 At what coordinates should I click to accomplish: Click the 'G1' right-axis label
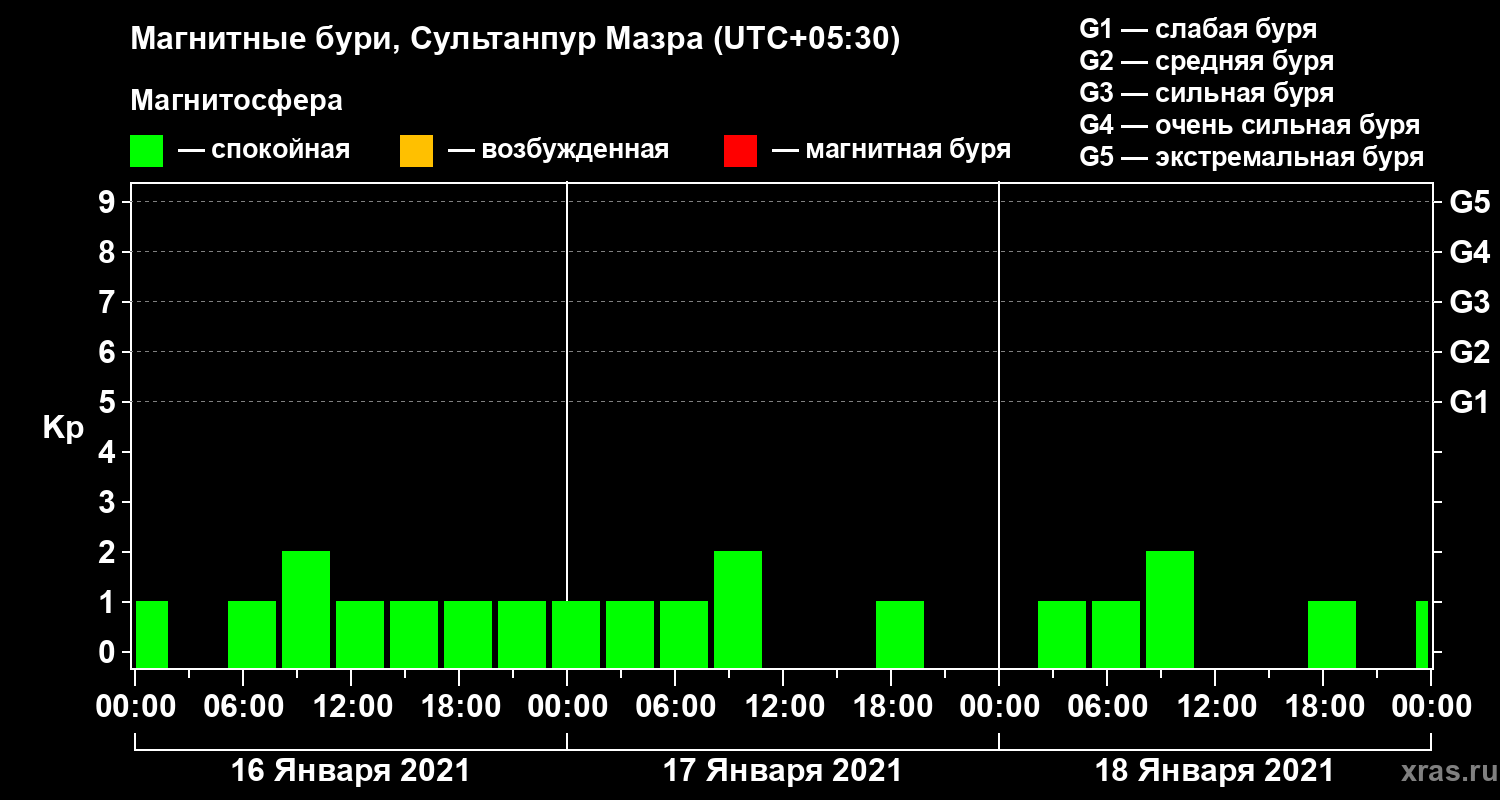pyautogui.click(x=1469, y=402)
